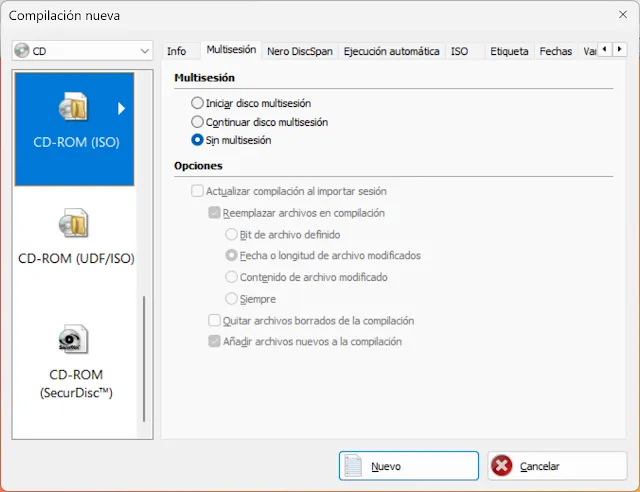The image size is (640, 492).
Task: Click the arrow beside CD-ROM (ISO)
Action: (122, 108)
